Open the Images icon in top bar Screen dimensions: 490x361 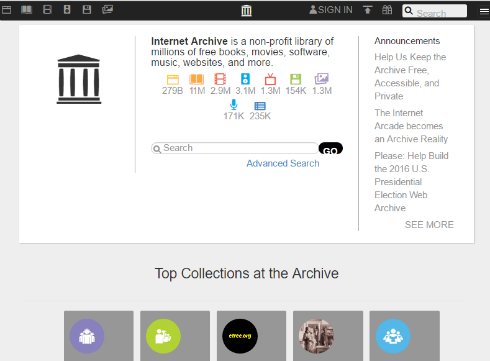click(x=107, y=10)
